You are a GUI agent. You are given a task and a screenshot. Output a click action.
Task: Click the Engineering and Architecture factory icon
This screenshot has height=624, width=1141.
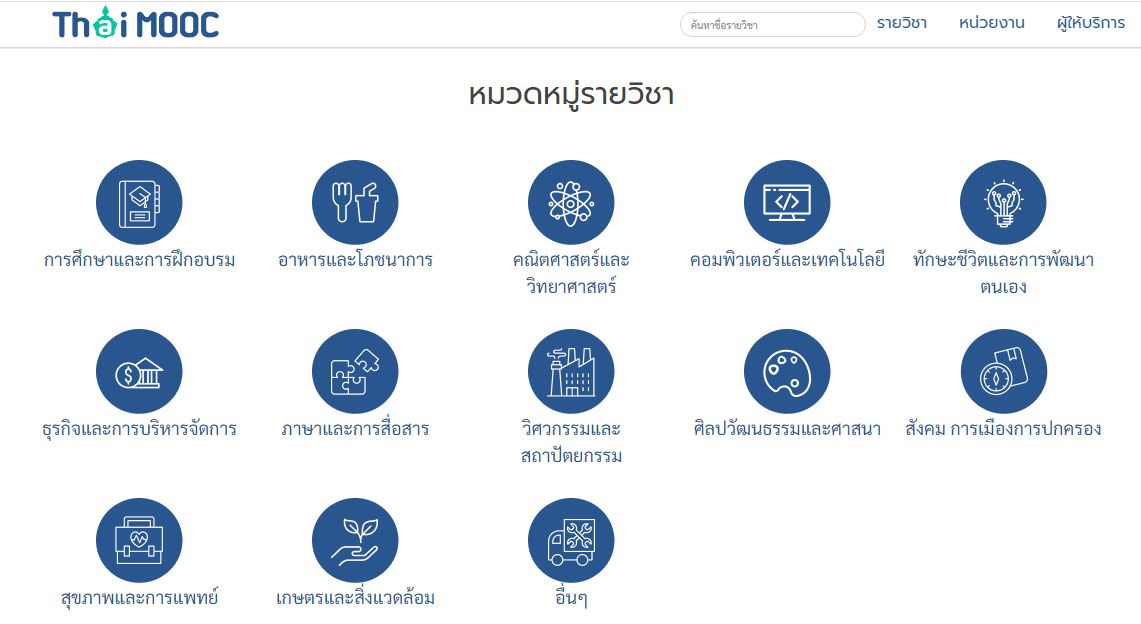tap(571, 372)
